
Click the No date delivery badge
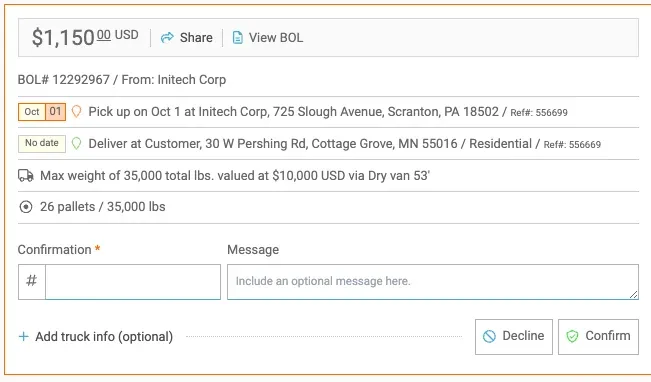(x=42, y=144)
